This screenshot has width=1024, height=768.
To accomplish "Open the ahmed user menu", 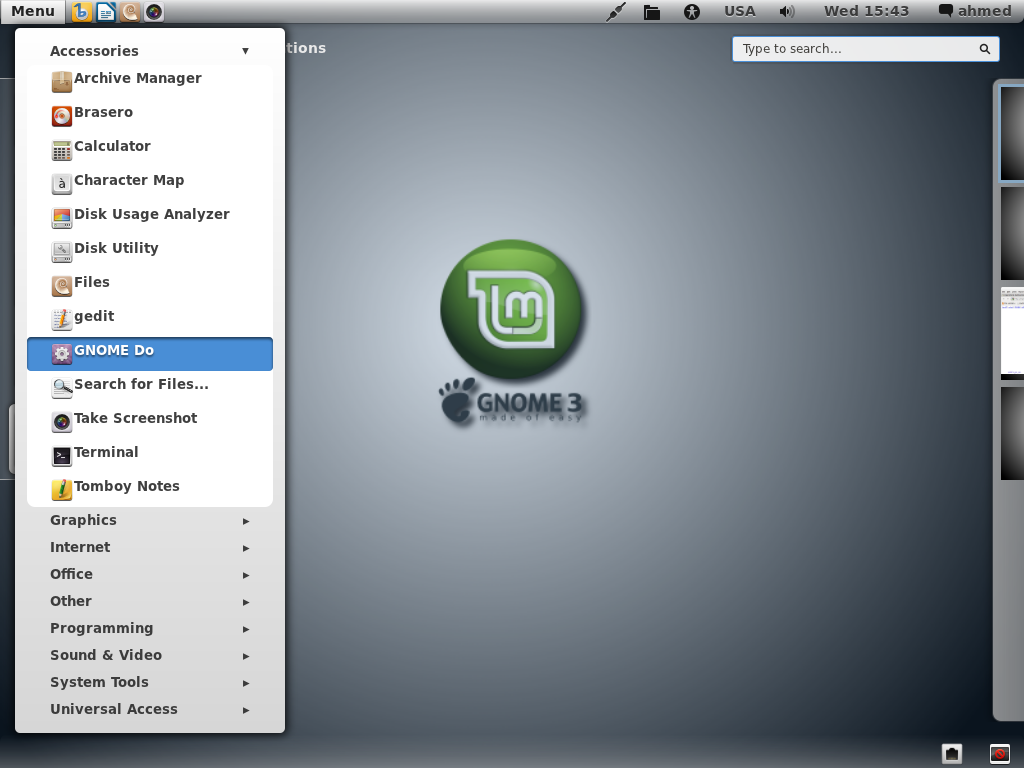I will click(x=975, y=11).
